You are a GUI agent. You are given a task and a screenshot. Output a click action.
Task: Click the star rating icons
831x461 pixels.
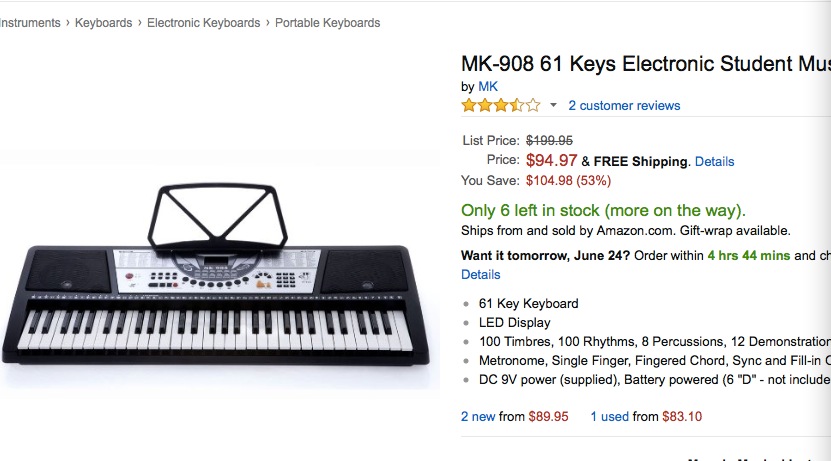(x=501, y=105)
